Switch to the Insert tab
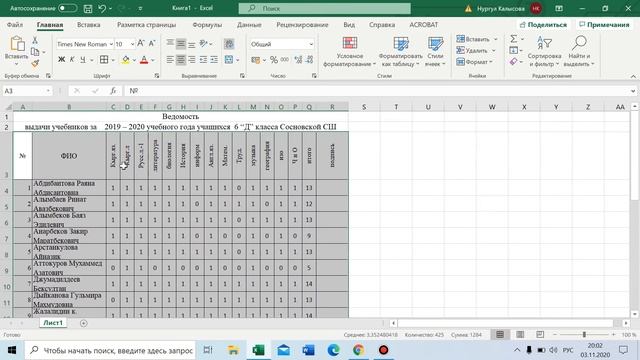 point(89,24)
